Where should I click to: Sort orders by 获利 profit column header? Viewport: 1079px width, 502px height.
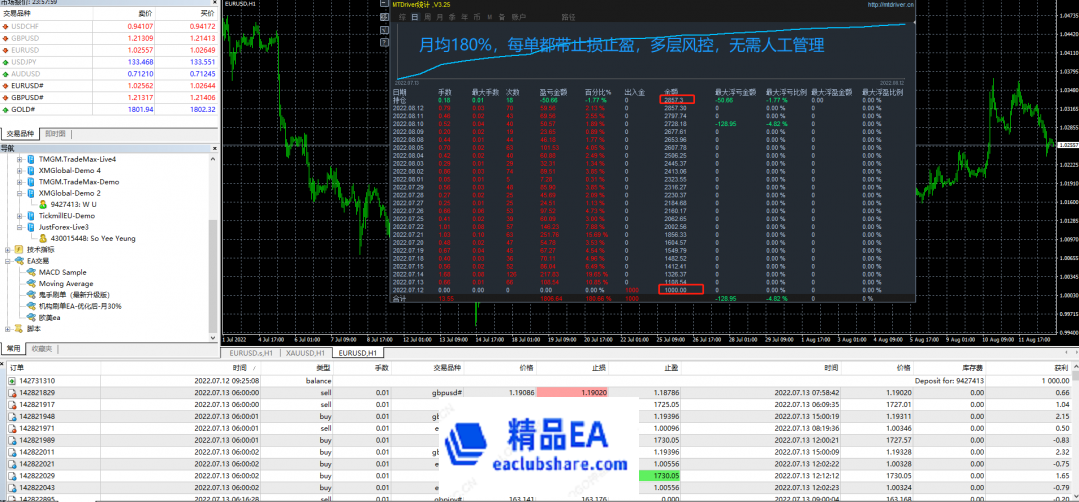[x=1058, y=368]
